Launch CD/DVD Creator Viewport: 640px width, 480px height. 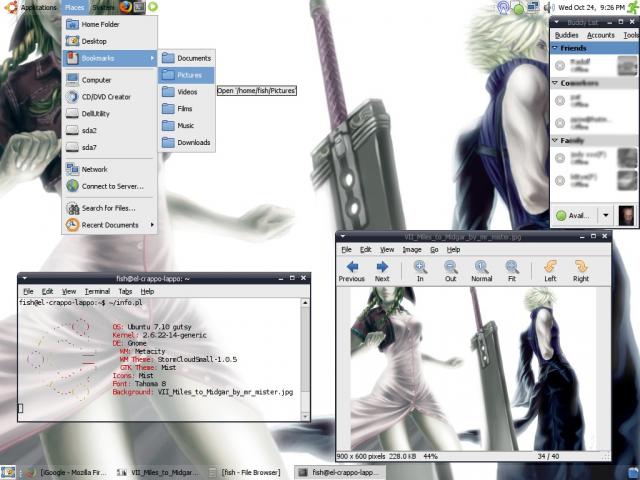coord(109,97)
